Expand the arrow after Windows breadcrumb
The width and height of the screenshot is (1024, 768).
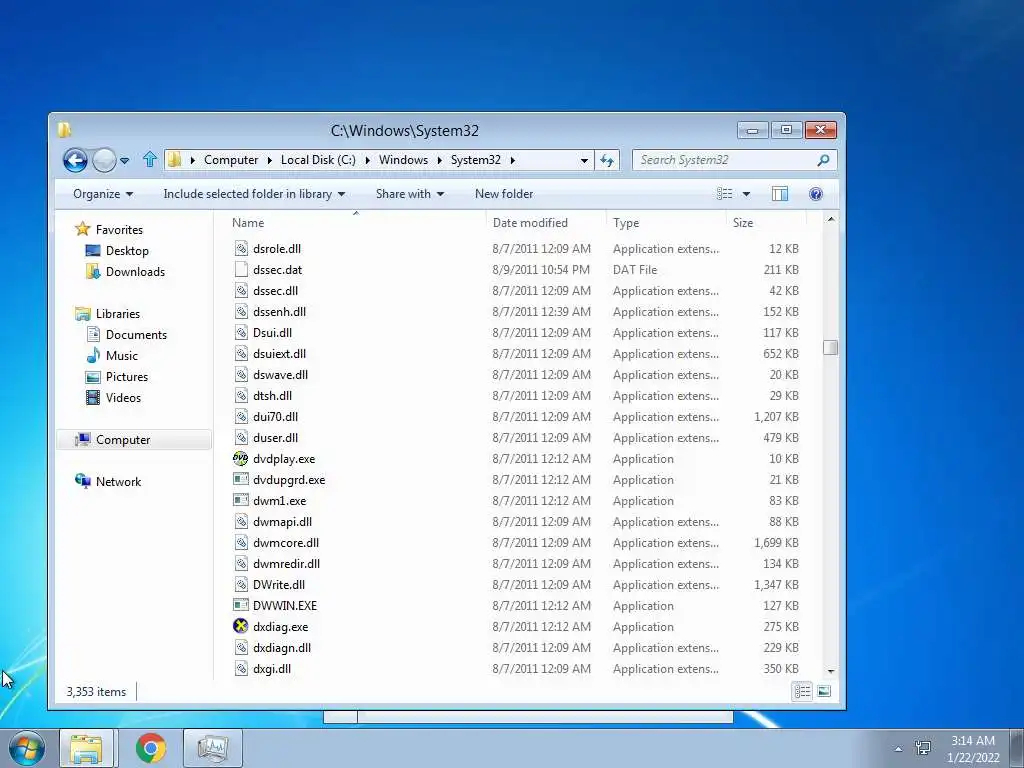(440, 160)
